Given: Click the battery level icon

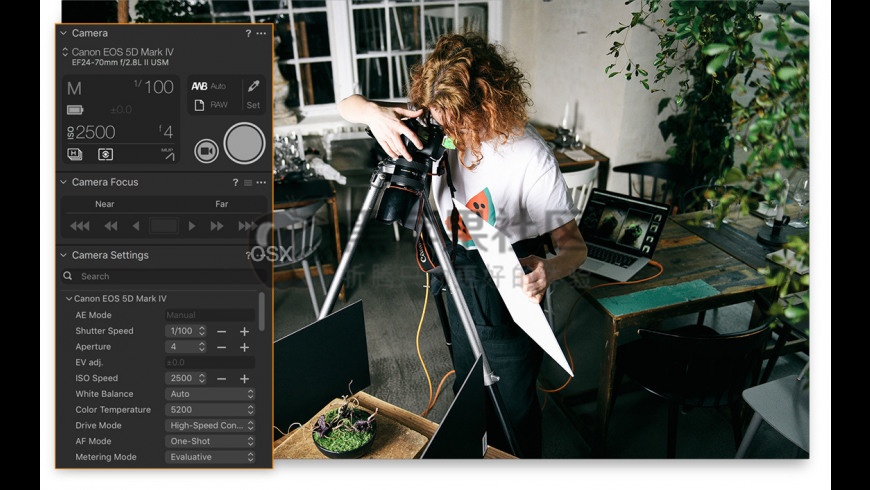Looking at the screenshot, I should [x=75, y=110].
